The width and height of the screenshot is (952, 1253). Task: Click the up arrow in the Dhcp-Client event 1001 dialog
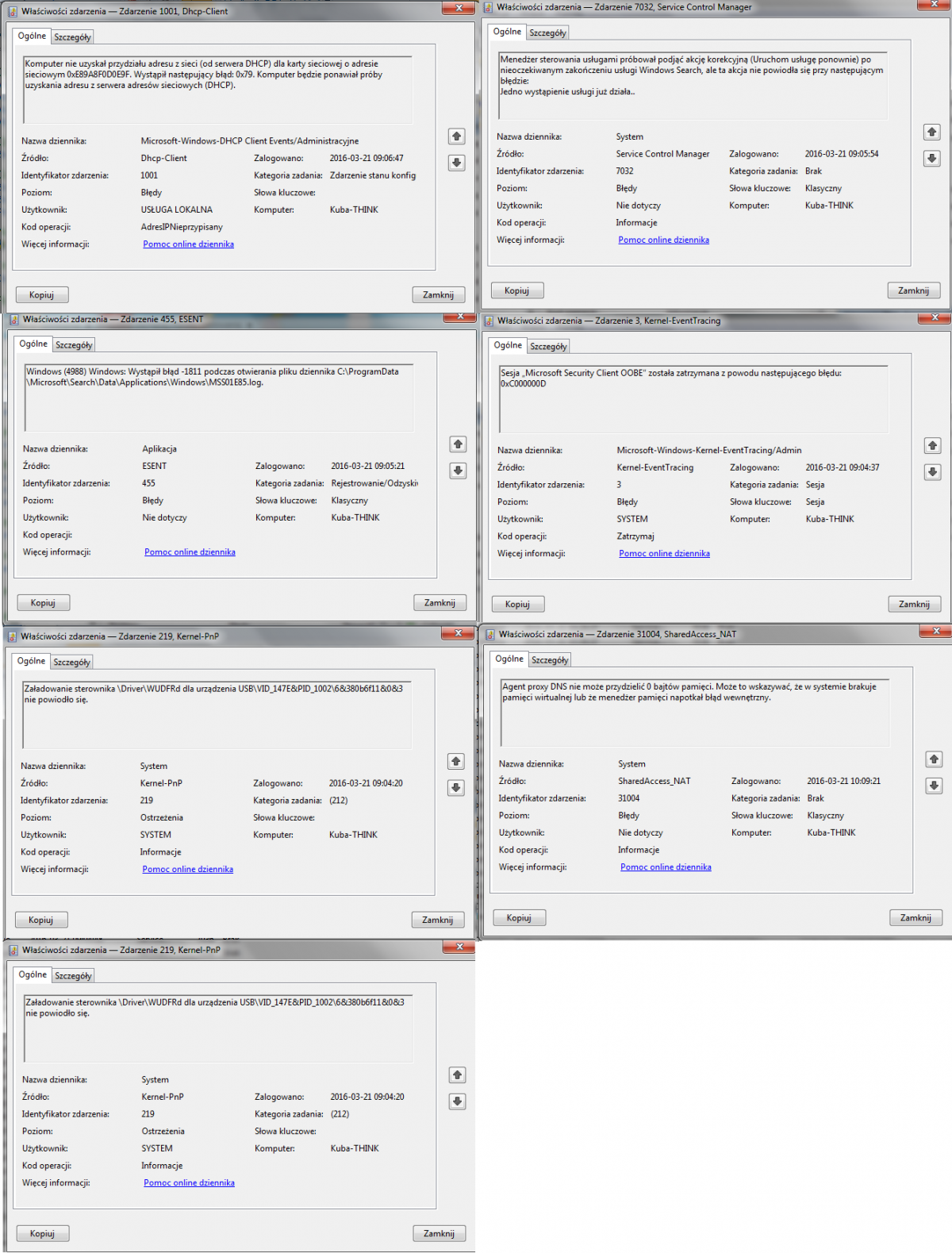[456, 136]
